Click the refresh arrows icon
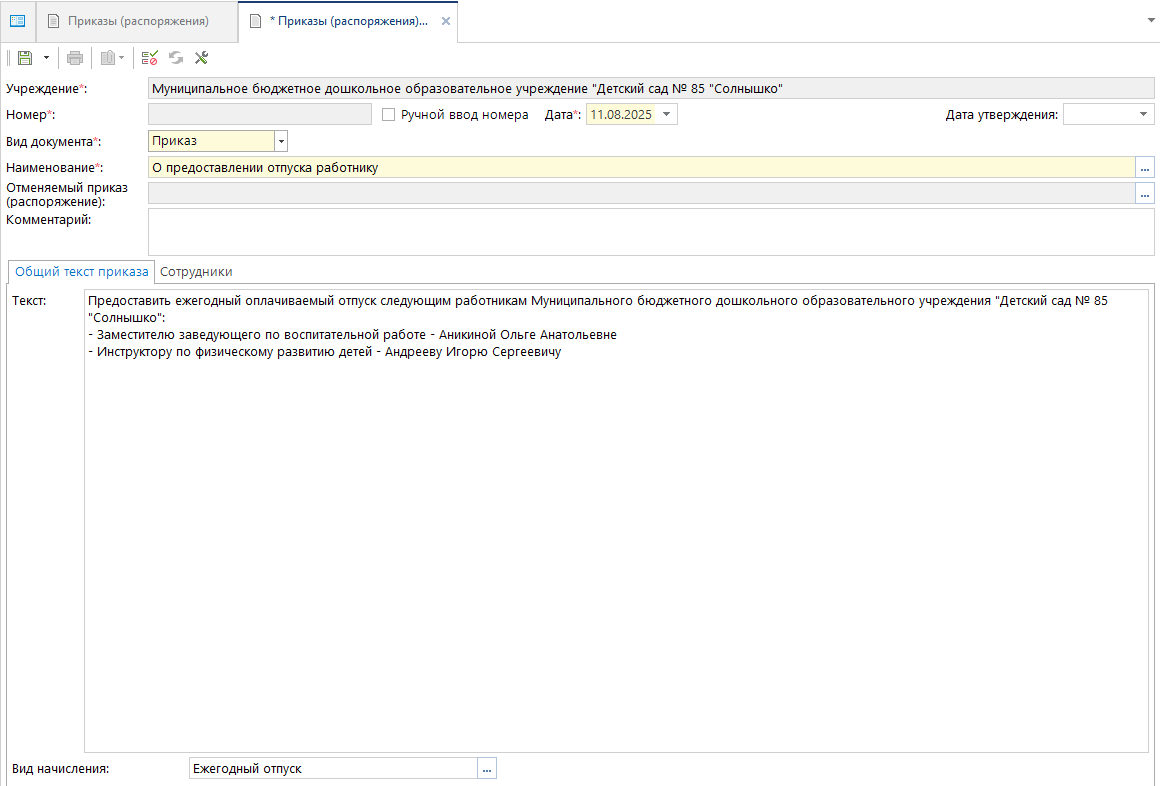Image resolution: width=1160 pixels, height=786 pixels. click(x=176, y=58)
